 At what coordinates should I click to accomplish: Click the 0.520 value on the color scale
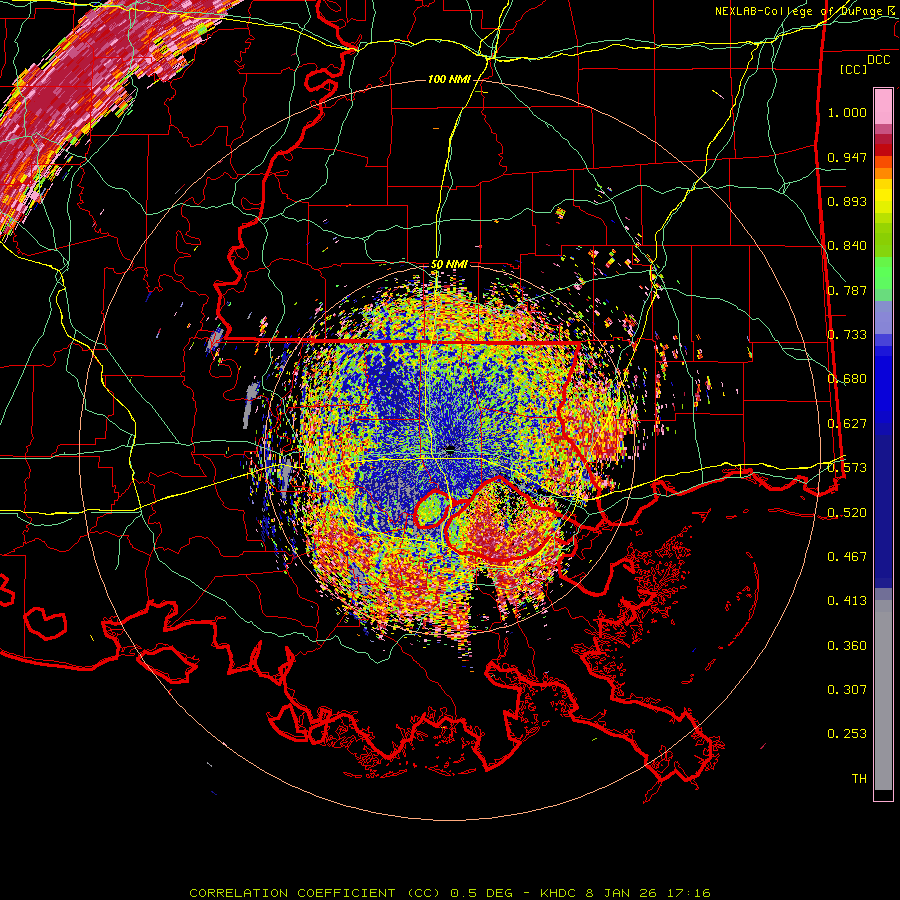(847, 512)
